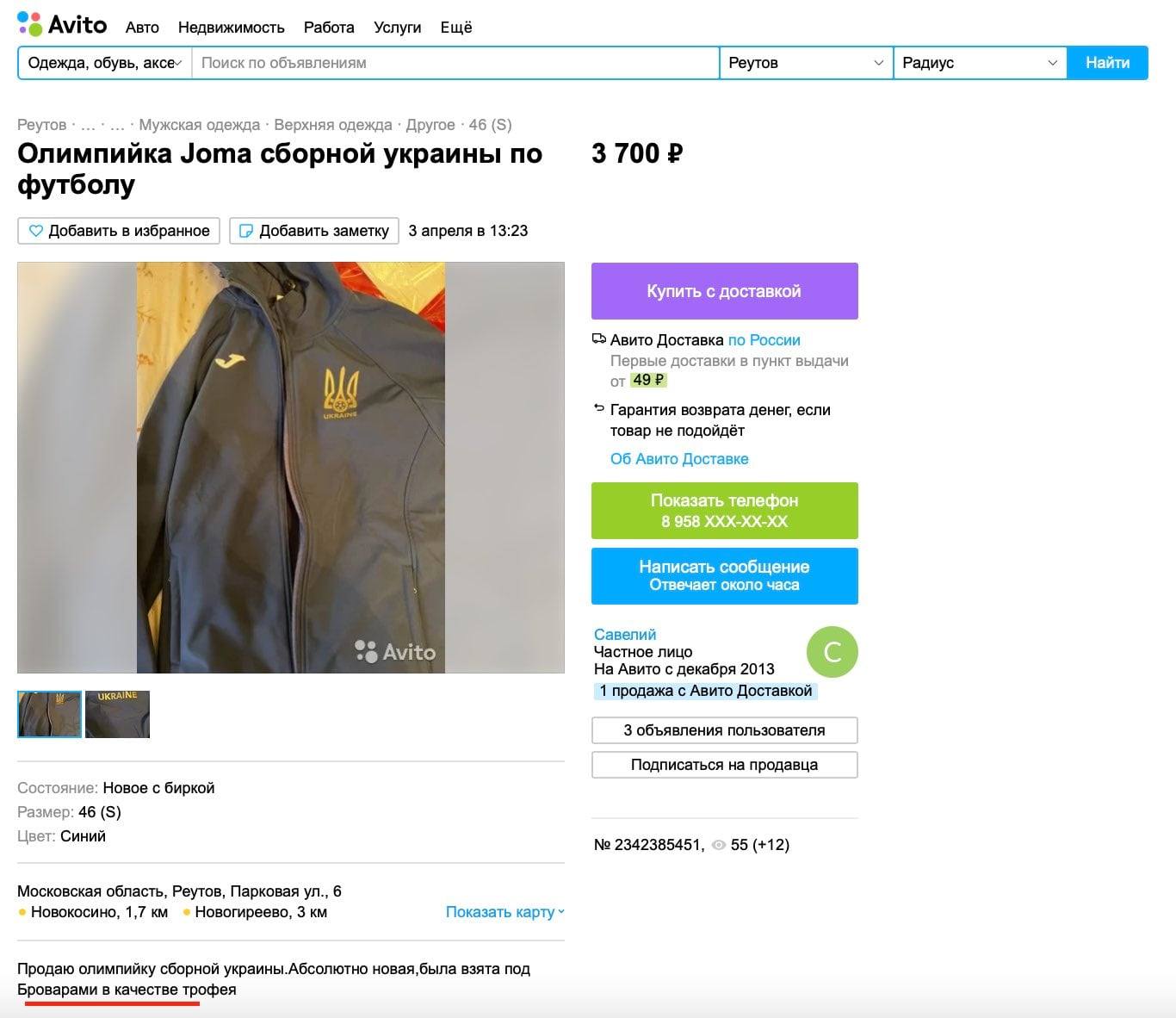Click the heart icon to add to favorites

(36, 231)
